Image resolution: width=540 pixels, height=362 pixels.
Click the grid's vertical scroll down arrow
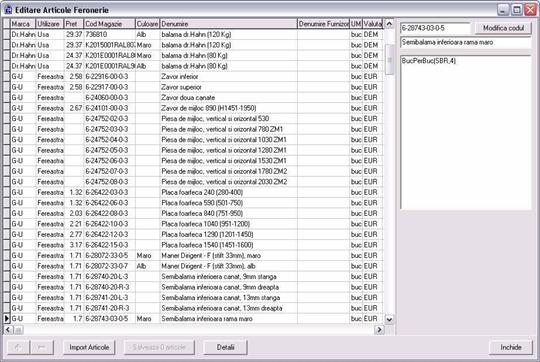coord(389,319)
